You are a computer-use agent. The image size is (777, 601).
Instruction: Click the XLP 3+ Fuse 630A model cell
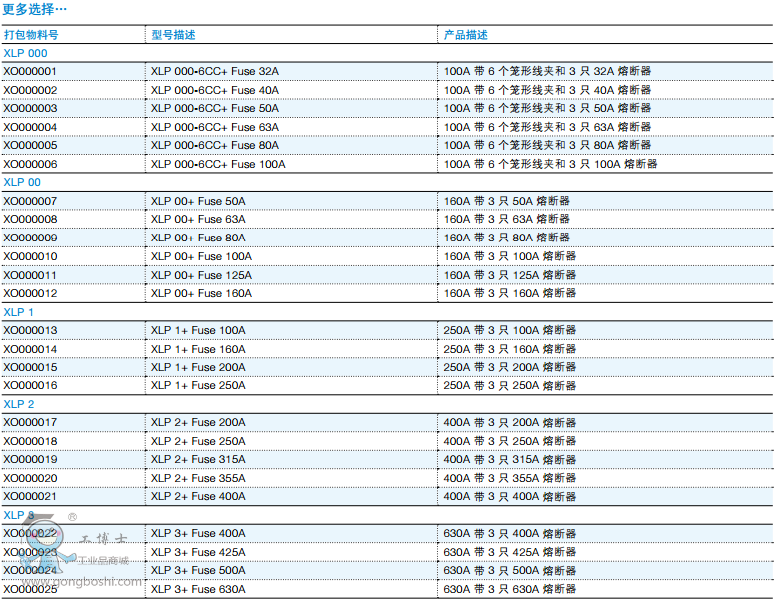tap(197, 589)
